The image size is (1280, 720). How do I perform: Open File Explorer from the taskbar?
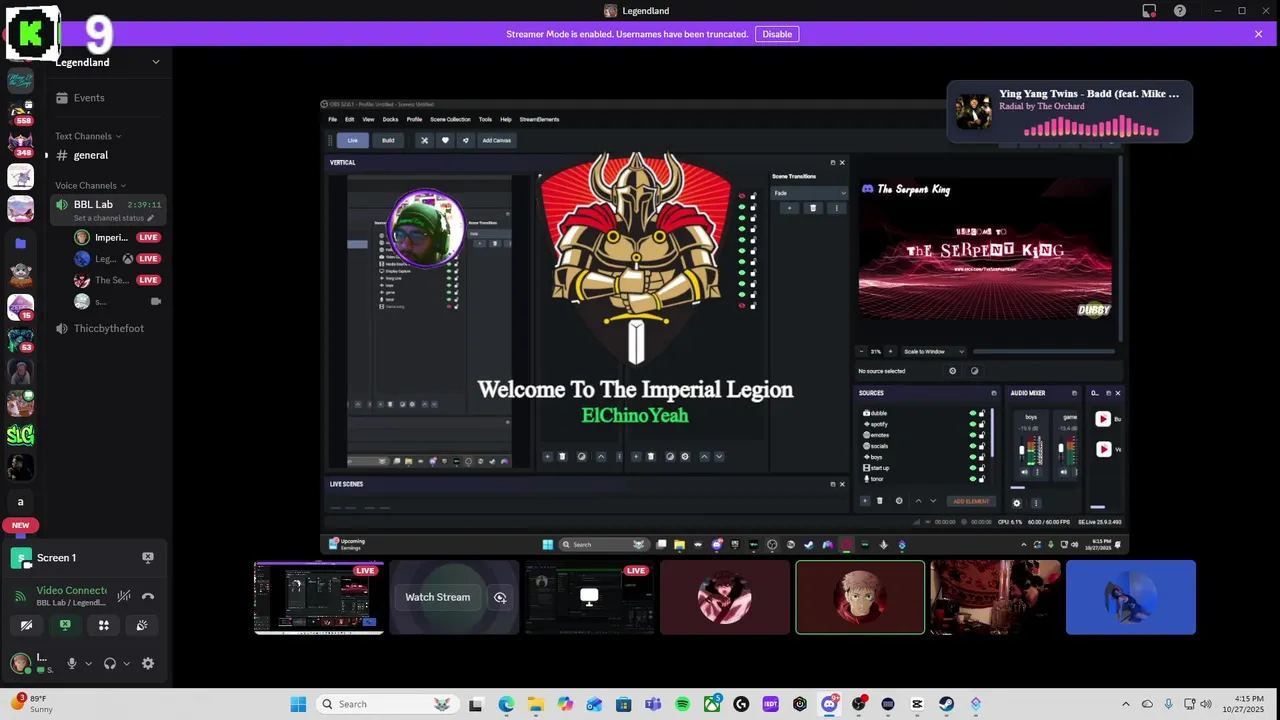point(536,704)
